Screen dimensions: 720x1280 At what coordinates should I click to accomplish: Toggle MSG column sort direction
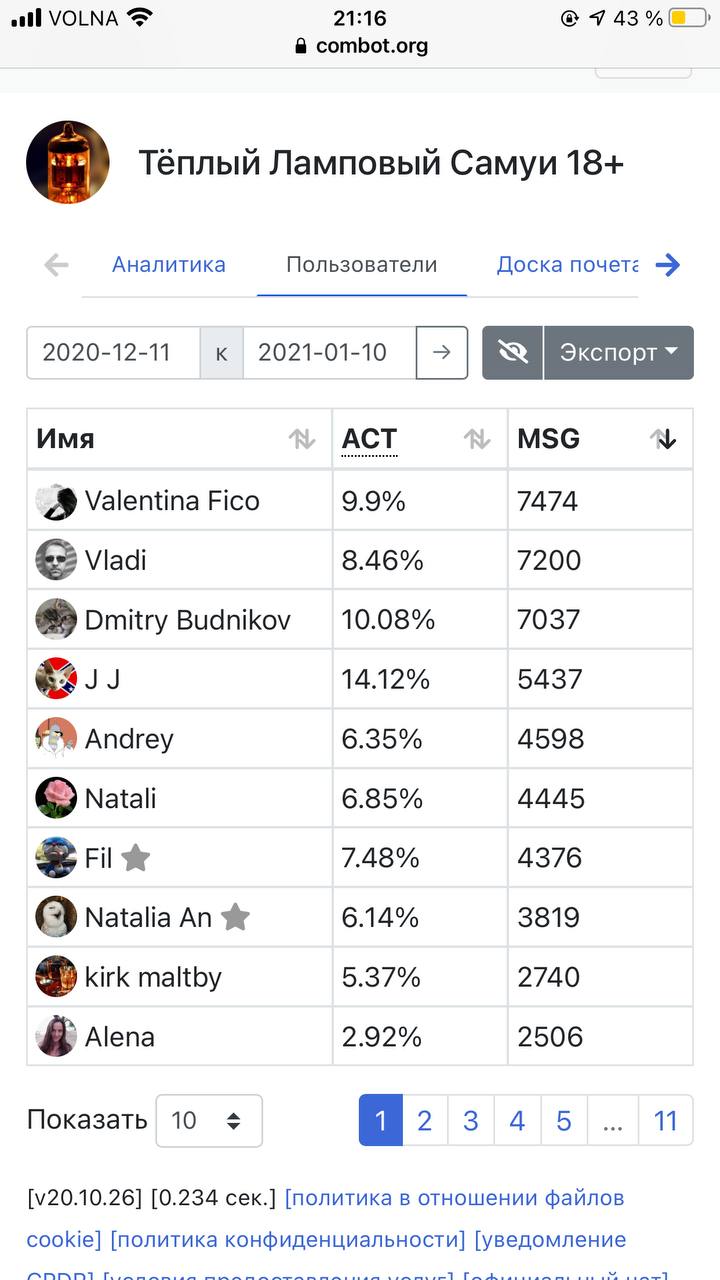tap(663, 439)
